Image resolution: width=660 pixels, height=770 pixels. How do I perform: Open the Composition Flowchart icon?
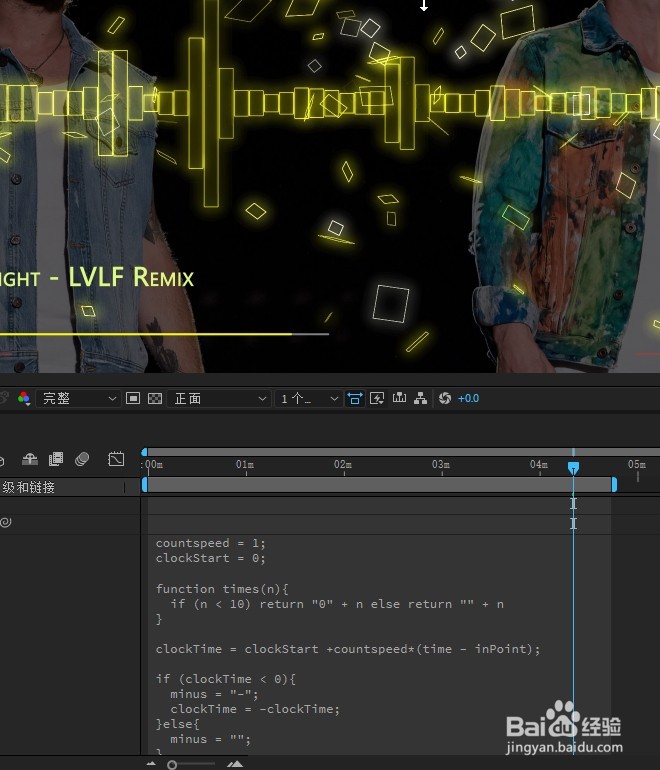pyautogui.click(x=420, y=398)
